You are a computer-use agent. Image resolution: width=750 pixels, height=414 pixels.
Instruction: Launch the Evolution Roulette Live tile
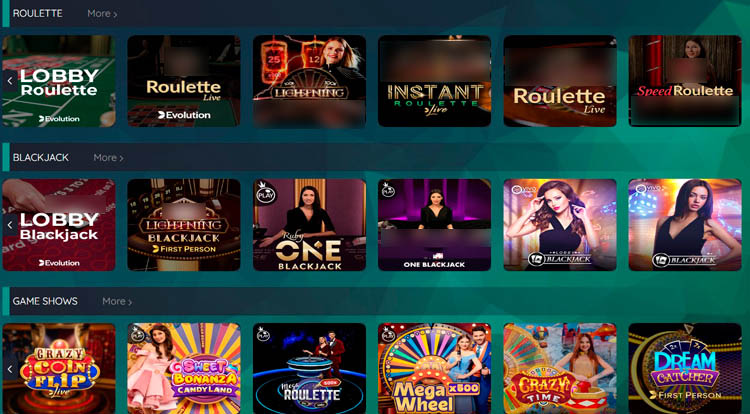184,81
